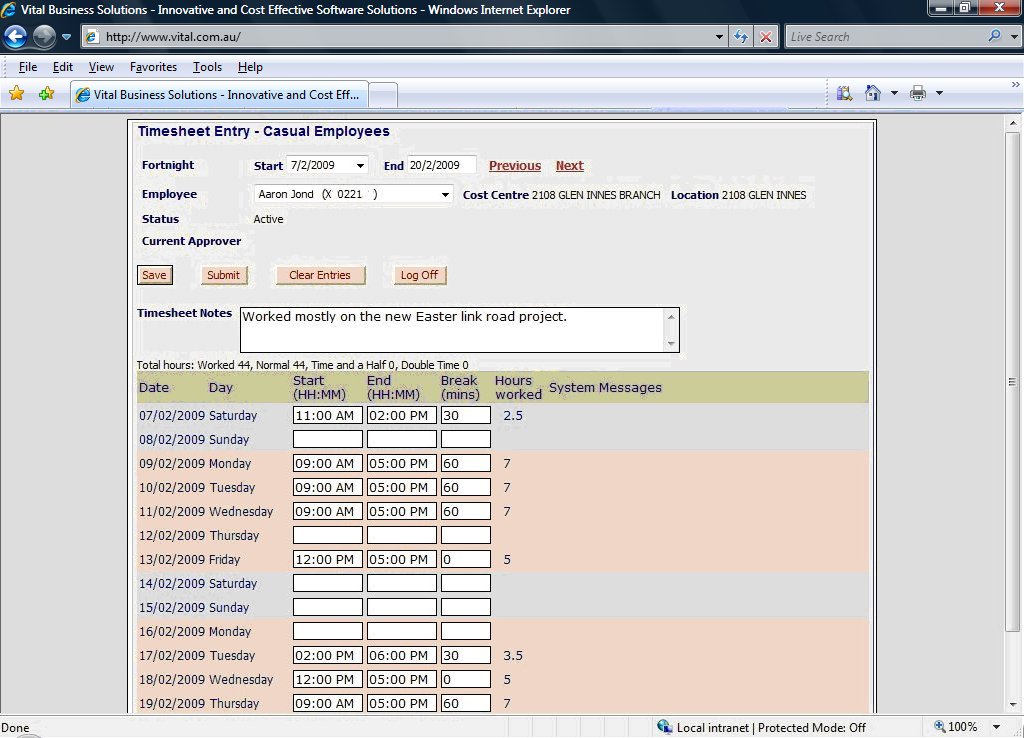Go back with the browser Back arrow

click(16, 37)
